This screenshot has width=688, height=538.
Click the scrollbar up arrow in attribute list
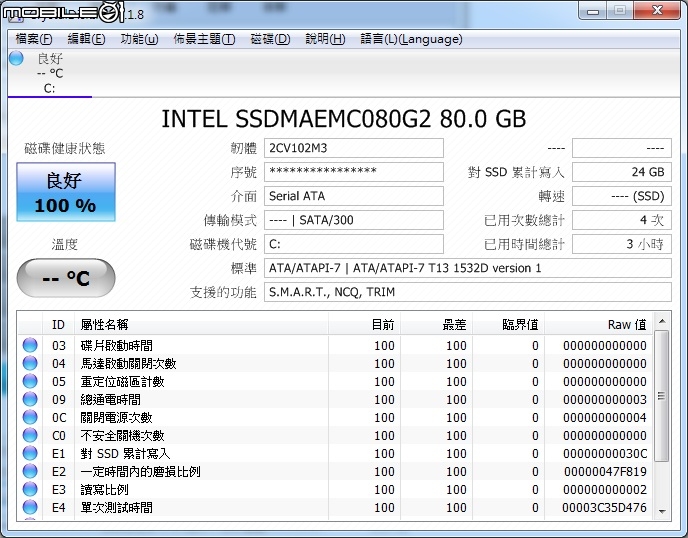click(x=662, y=322)
